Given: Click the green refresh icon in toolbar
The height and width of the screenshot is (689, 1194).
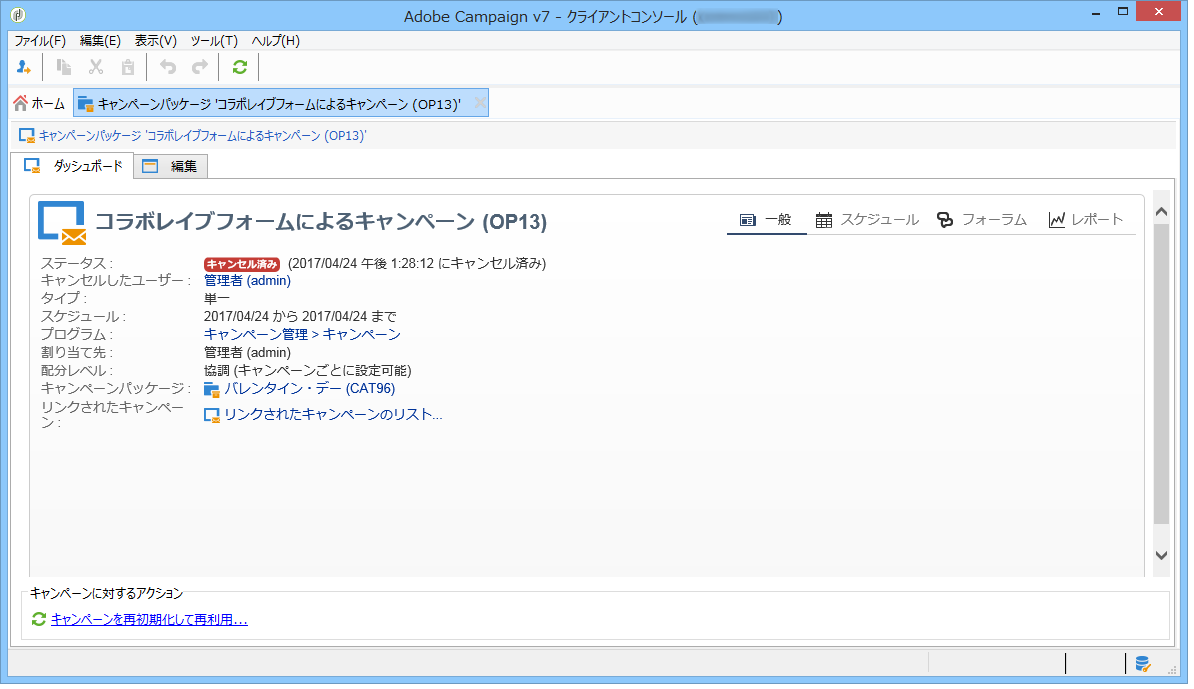Looking at the screenshot, I should pos(240,68).
